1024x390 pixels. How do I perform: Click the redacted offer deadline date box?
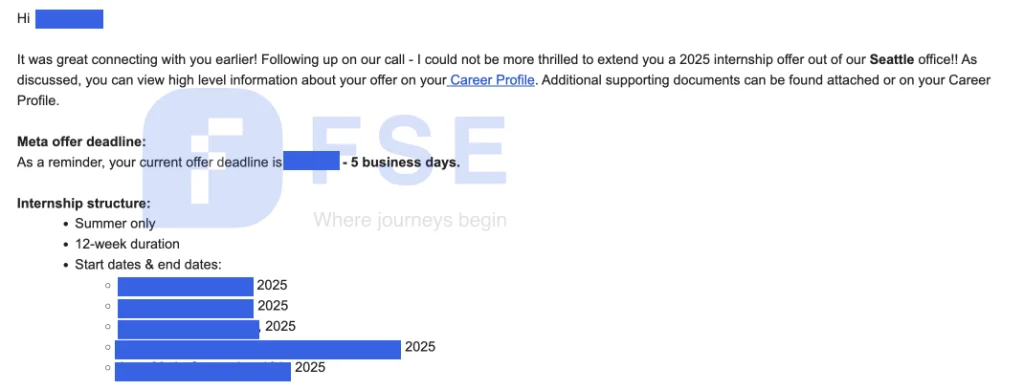point(312,161)
